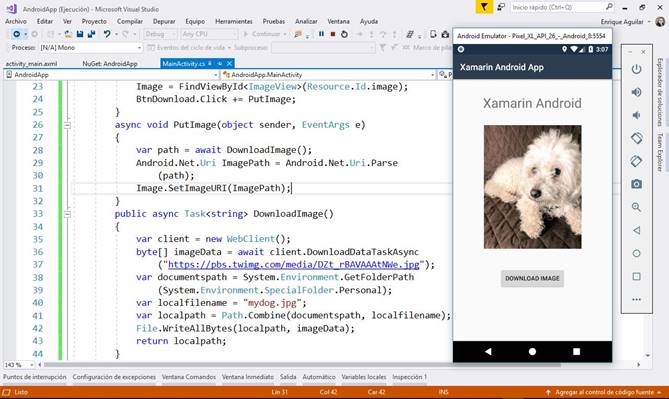Click the emulator sidebar Overview square
This screenshot has height=399, width=669.
tap(636, 277)
